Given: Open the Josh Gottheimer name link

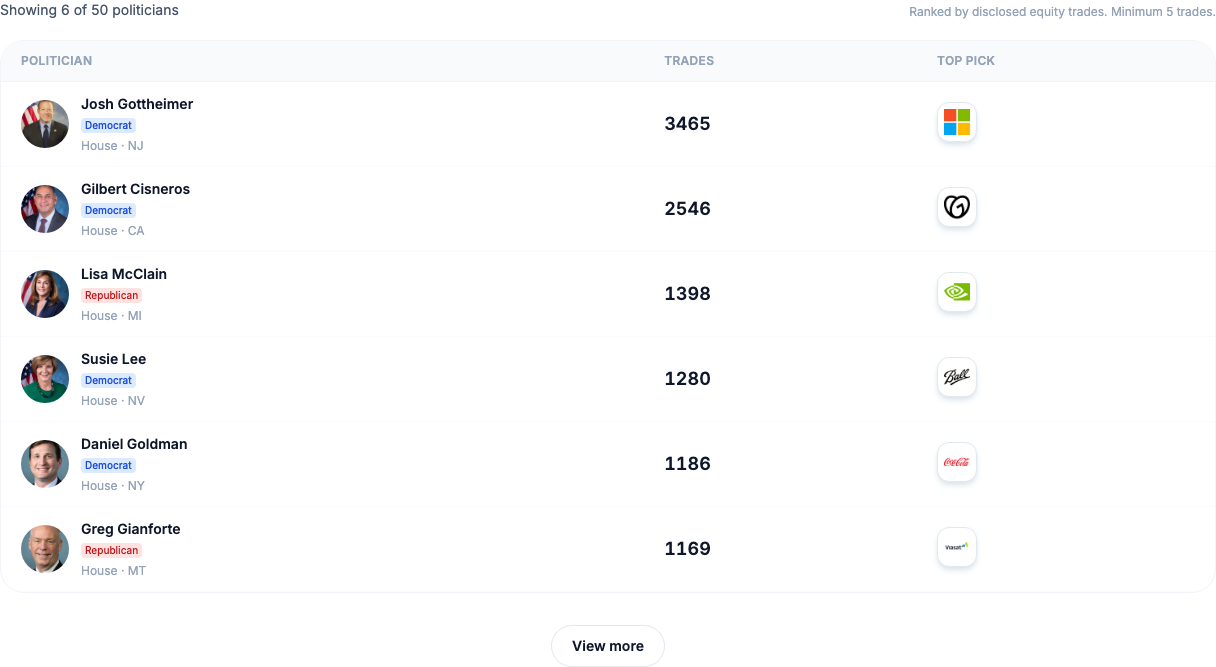Looking at the screenshot, I should (x=137, y=104).
